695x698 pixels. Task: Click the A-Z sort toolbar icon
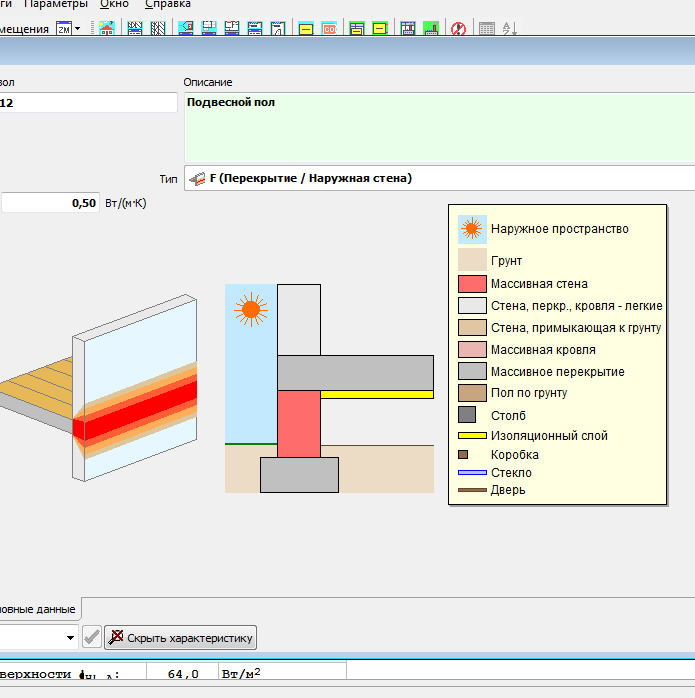(510, 28)
